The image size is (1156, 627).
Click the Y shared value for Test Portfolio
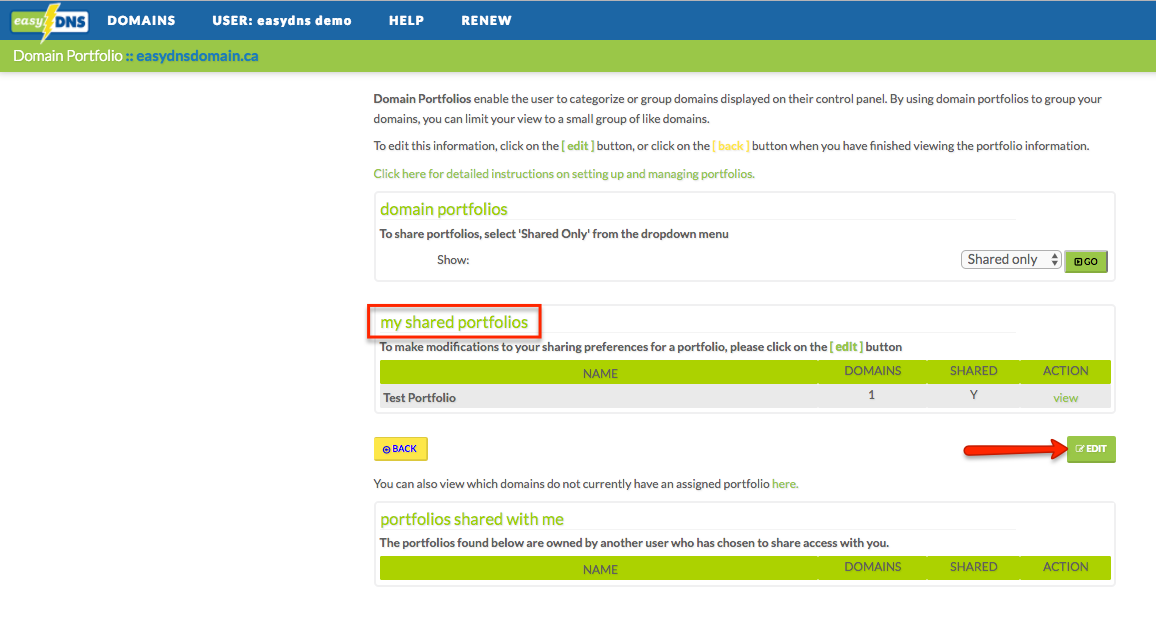coord(973,395)
